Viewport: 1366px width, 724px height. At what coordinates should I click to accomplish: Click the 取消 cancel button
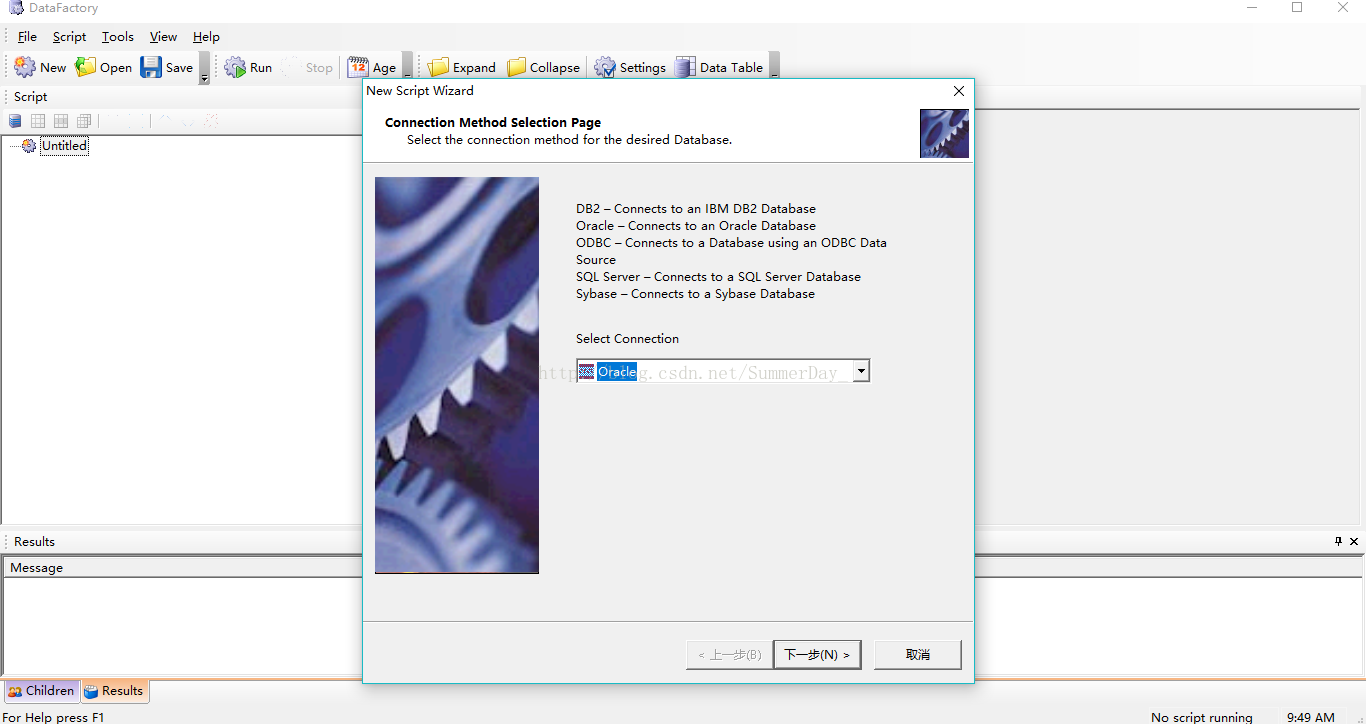[918, 655]
